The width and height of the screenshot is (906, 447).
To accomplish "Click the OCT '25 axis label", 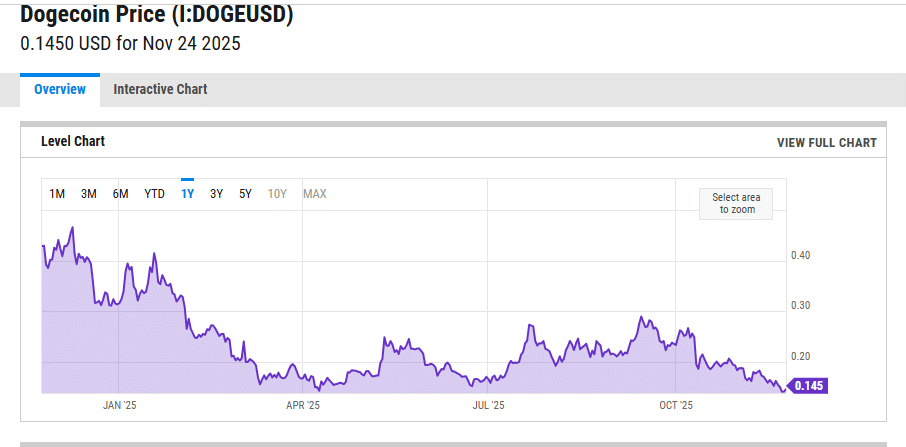I will [x=675, y=405].
